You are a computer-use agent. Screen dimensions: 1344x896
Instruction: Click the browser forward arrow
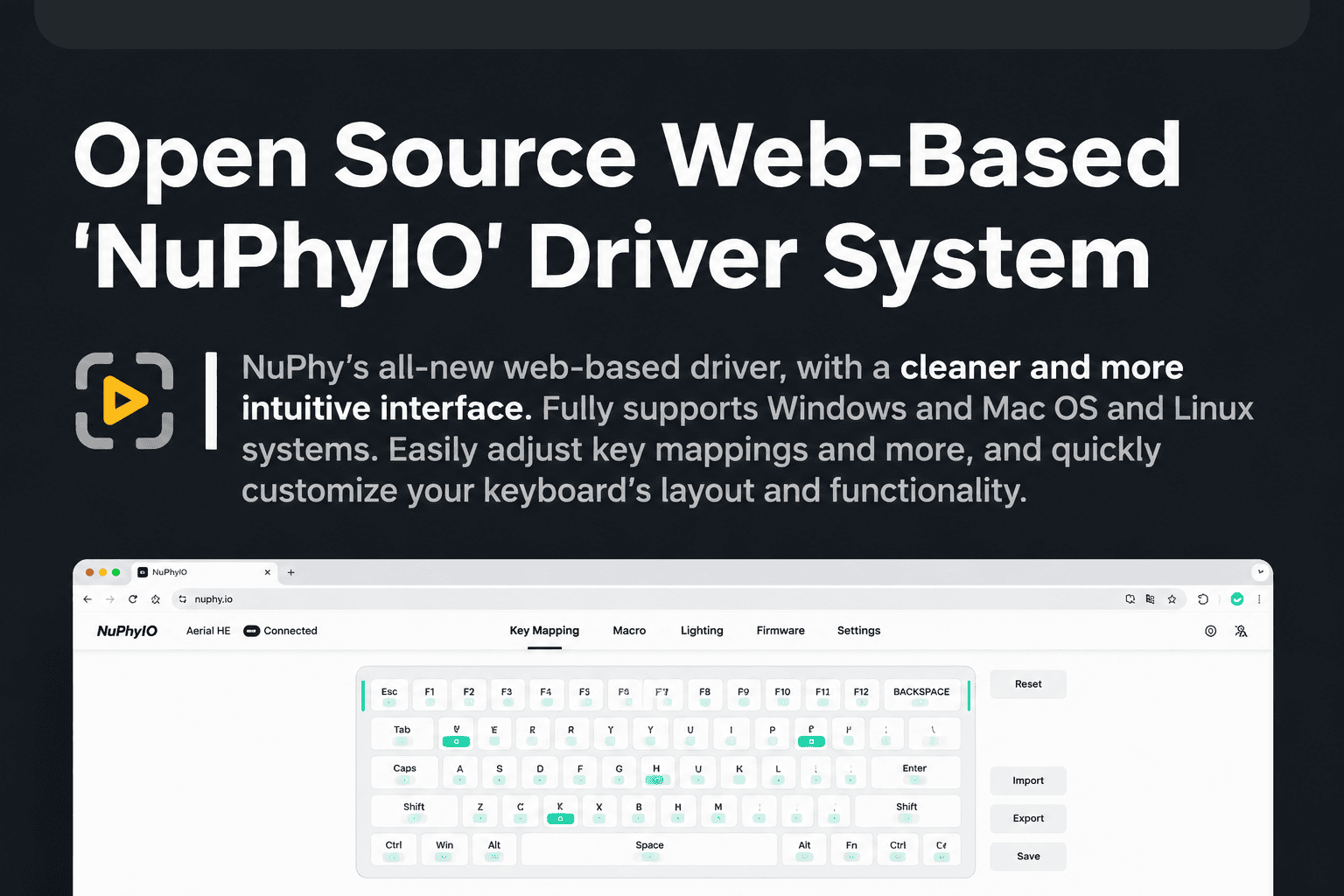point(110,599)
